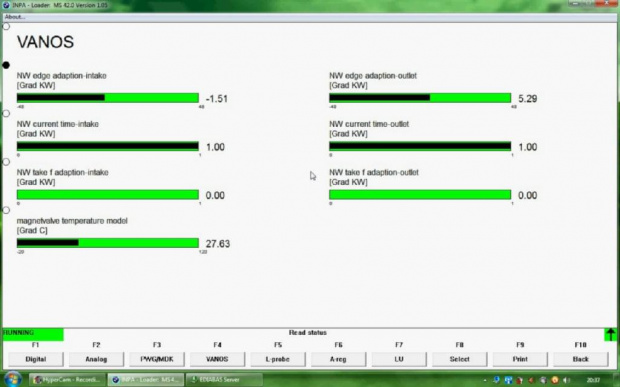Viewport: 620px width, 387px height.
Task: Click the [Grad C] unit label
Action: point(32,230)
